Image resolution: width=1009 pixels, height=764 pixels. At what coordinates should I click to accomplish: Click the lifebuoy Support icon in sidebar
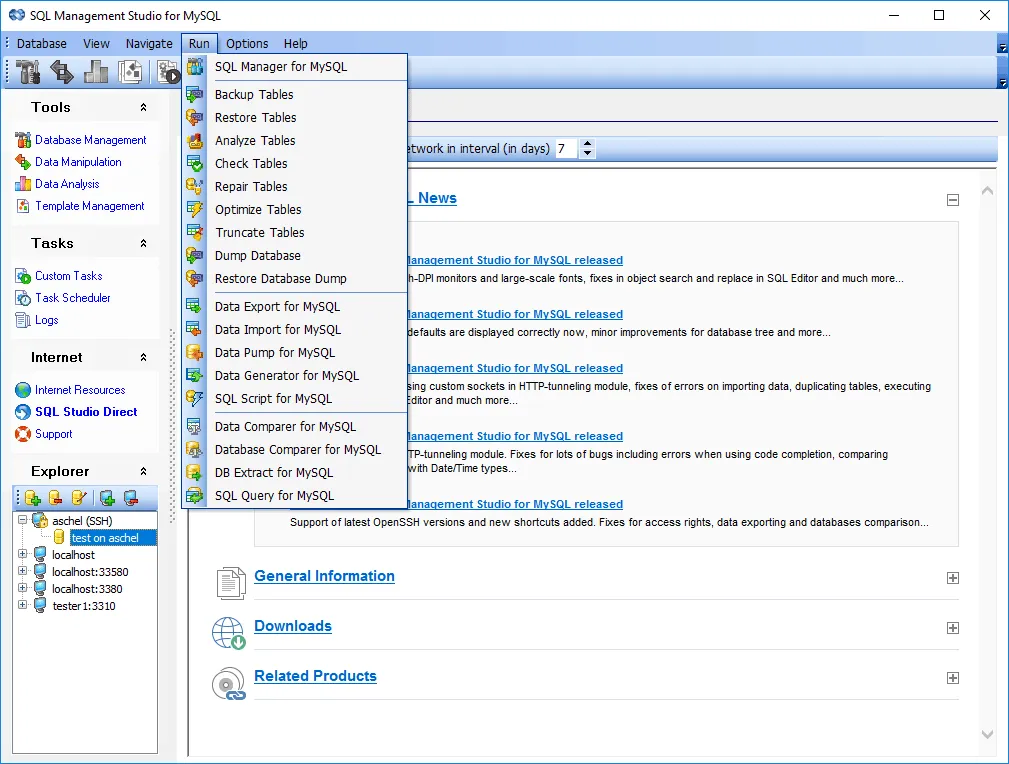(23, 434)
